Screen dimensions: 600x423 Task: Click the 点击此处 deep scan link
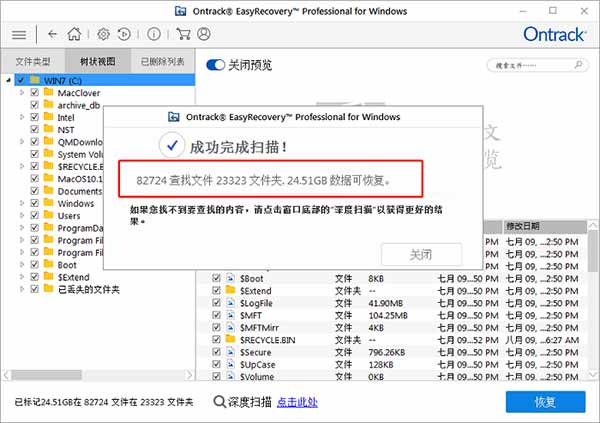297,402
